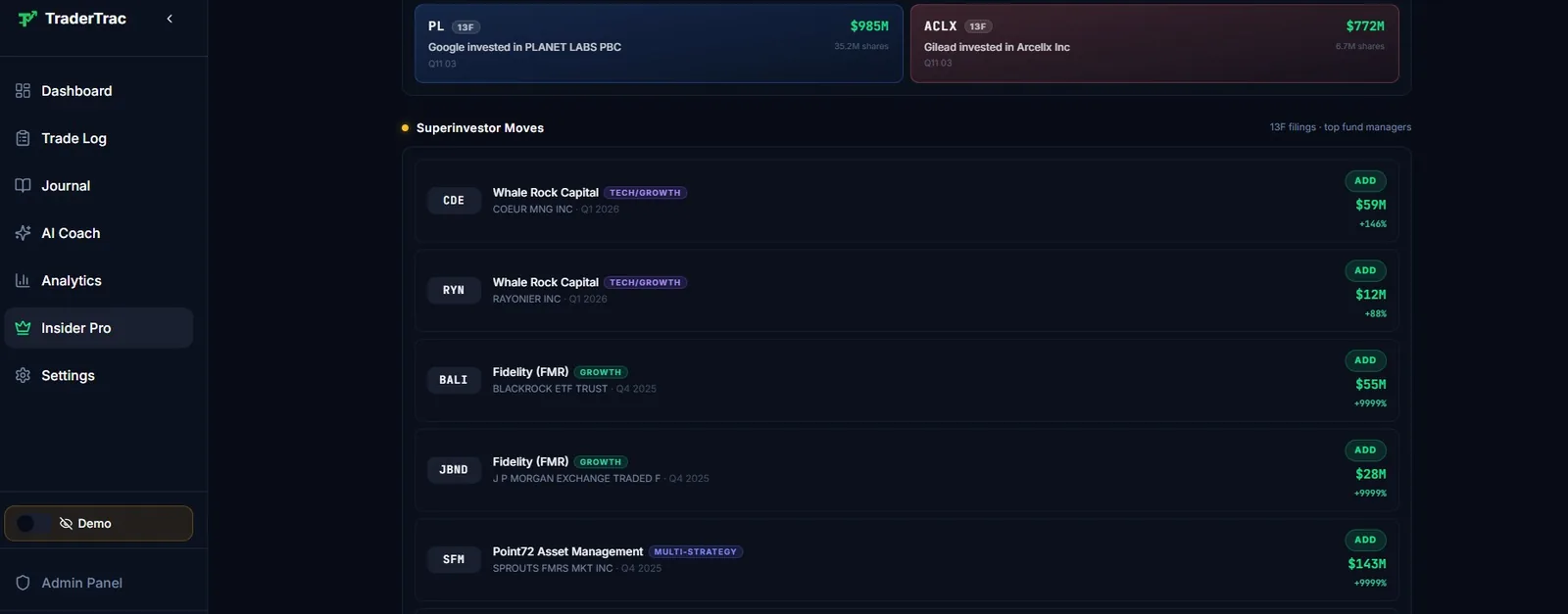Collapse the sidebar with the chevron arrow
This screenshot has height=614, width=1568.
point(170,19)
